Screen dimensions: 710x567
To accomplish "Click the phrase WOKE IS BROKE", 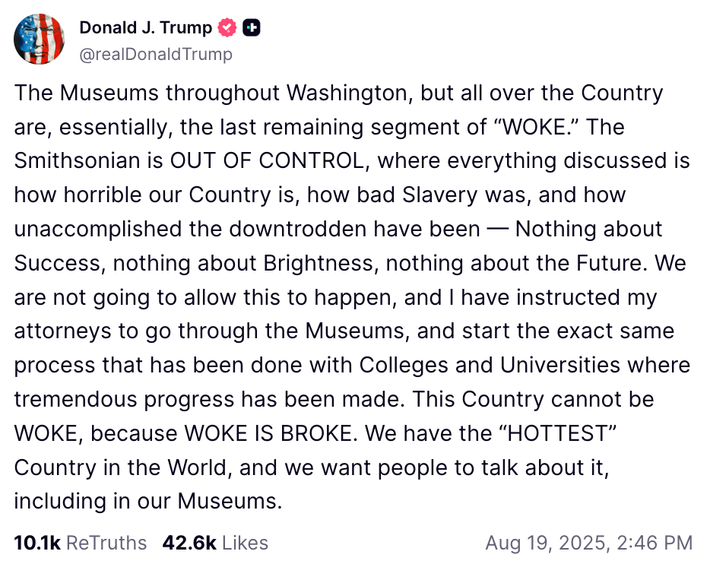I will 268,433.
